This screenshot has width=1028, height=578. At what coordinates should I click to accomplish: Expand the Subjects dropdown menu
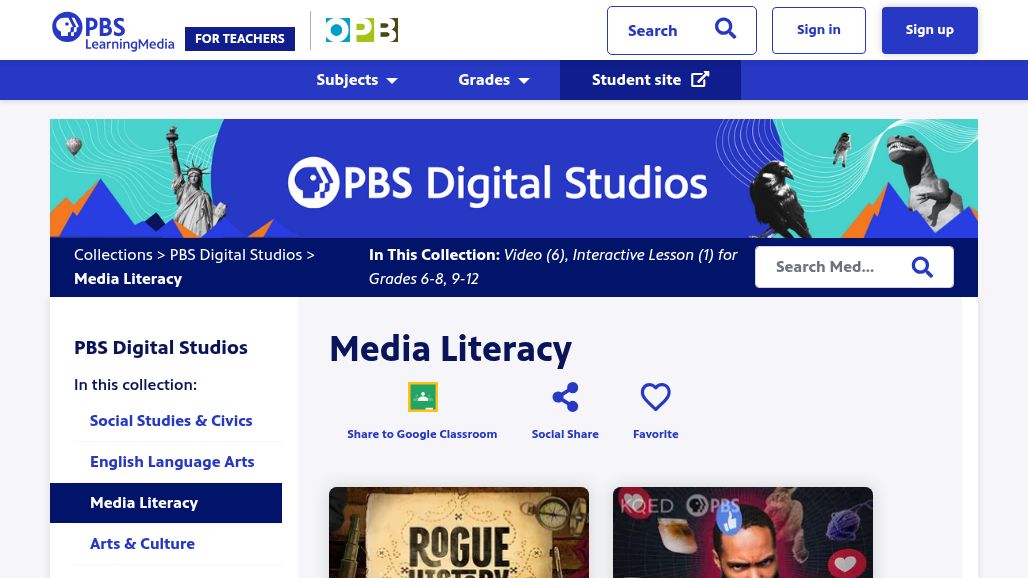(x=357, y=80)
